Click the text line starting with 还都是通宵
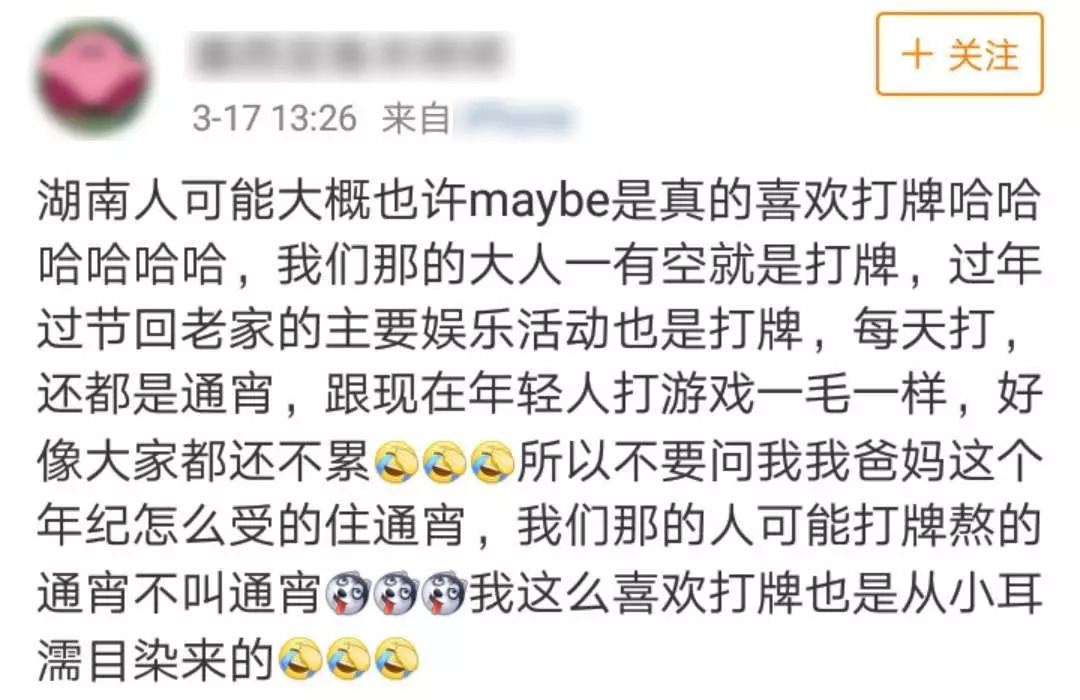The image size is (1080, 700). [x=539, y=395]
